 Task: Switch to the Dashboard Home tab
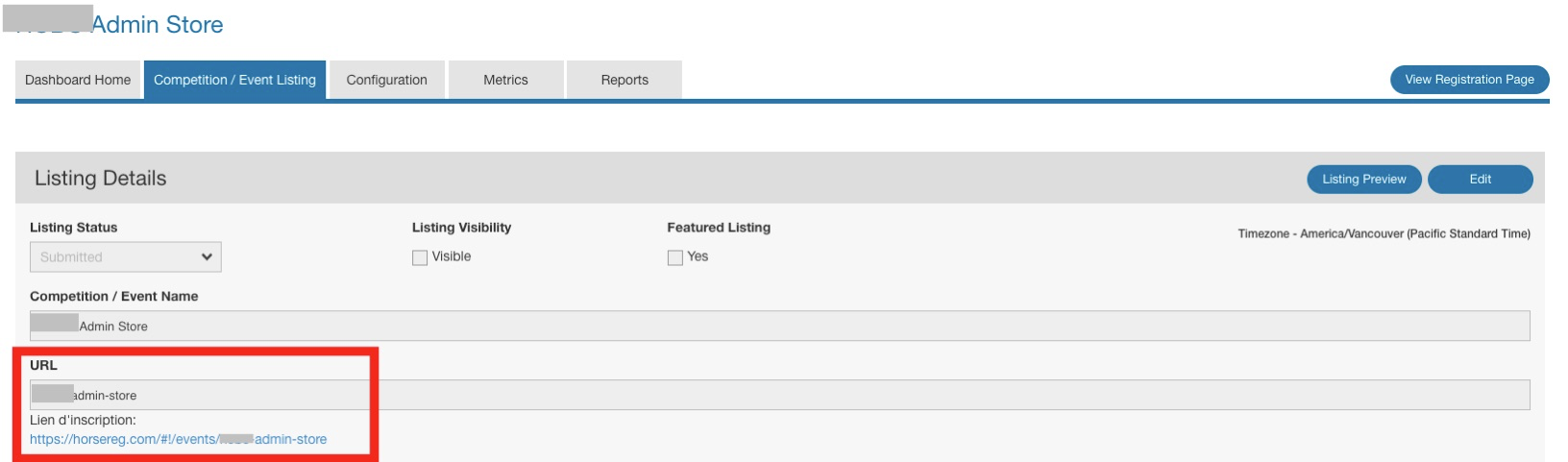(x=78, y=80)
